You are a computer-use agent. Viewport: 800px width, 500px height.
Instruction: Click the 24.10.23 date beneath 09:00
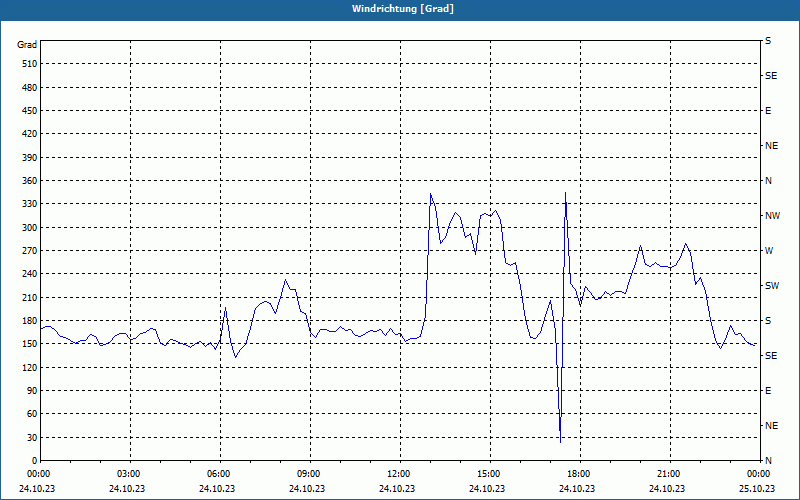click(307, 488)
